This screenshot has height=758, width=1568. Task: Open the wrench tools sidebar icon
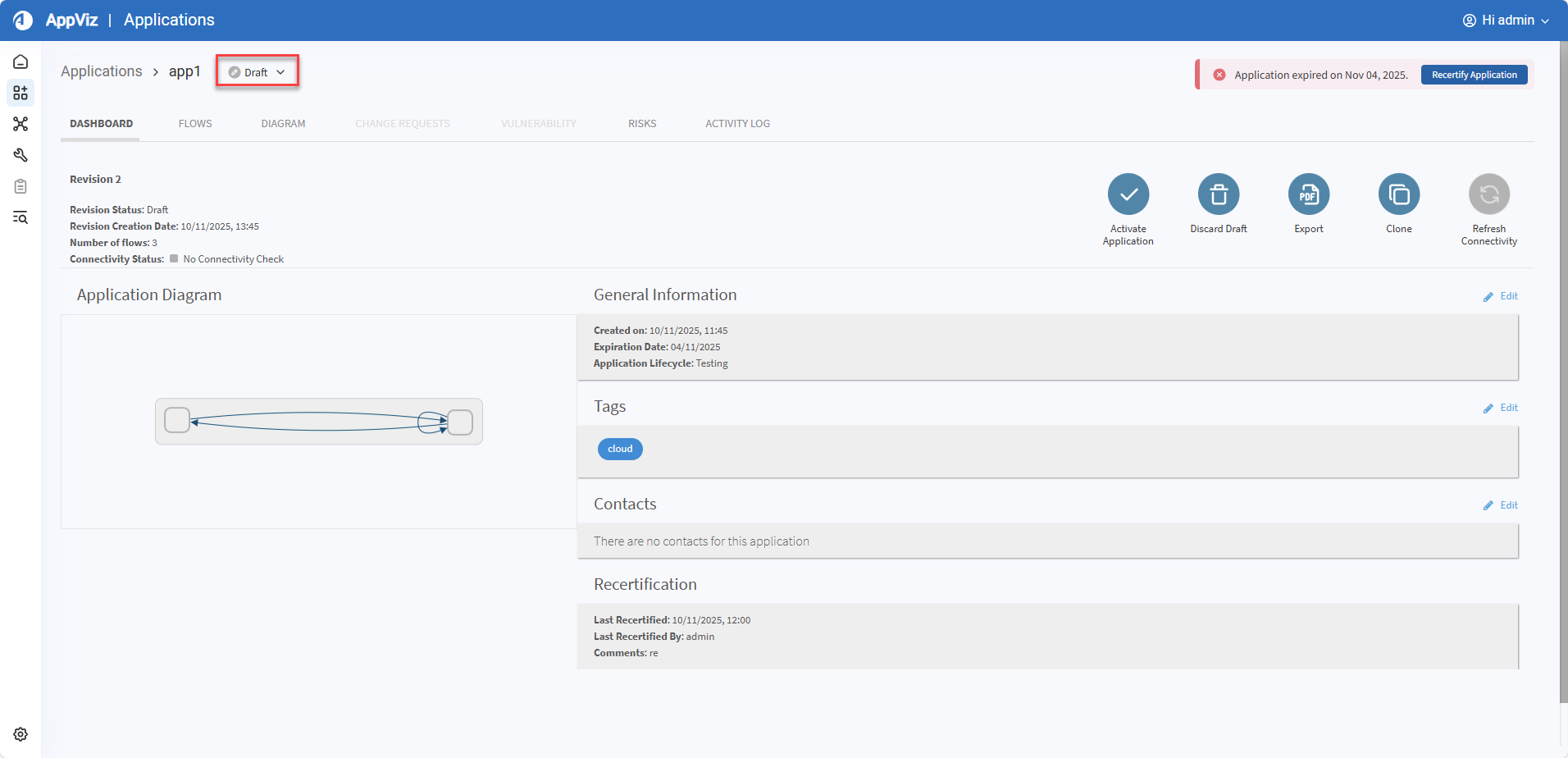(x=21, y=155)
